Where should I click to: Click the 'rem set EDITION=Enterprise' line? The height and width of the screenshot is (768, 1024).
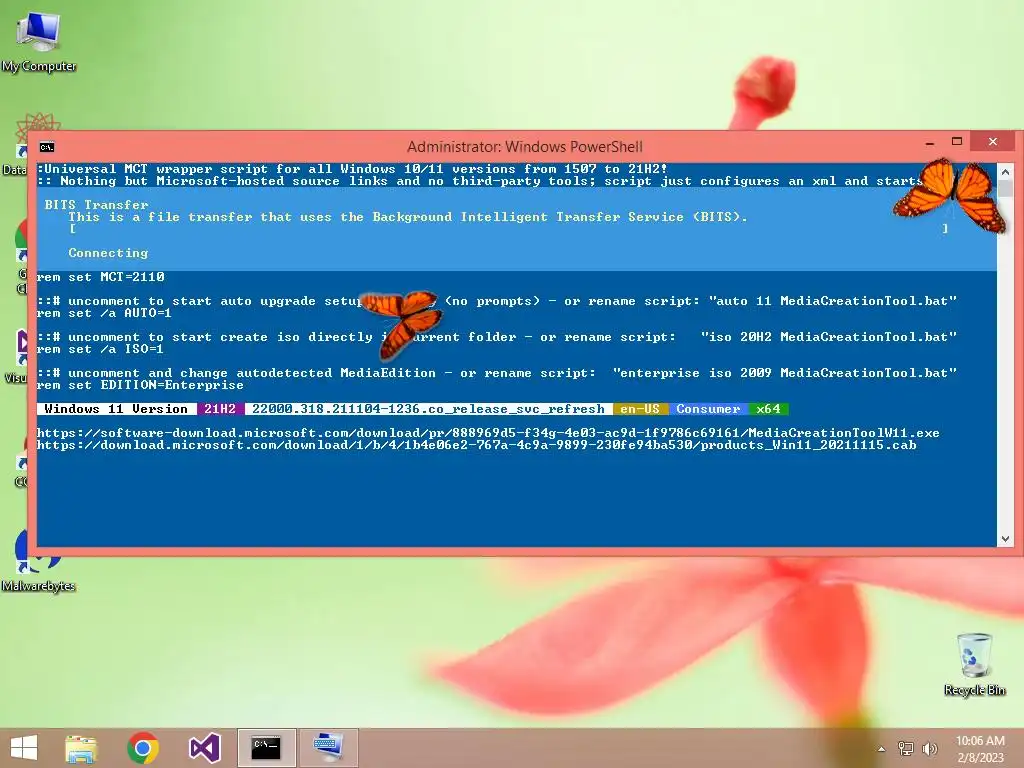(x=140, y=385)
